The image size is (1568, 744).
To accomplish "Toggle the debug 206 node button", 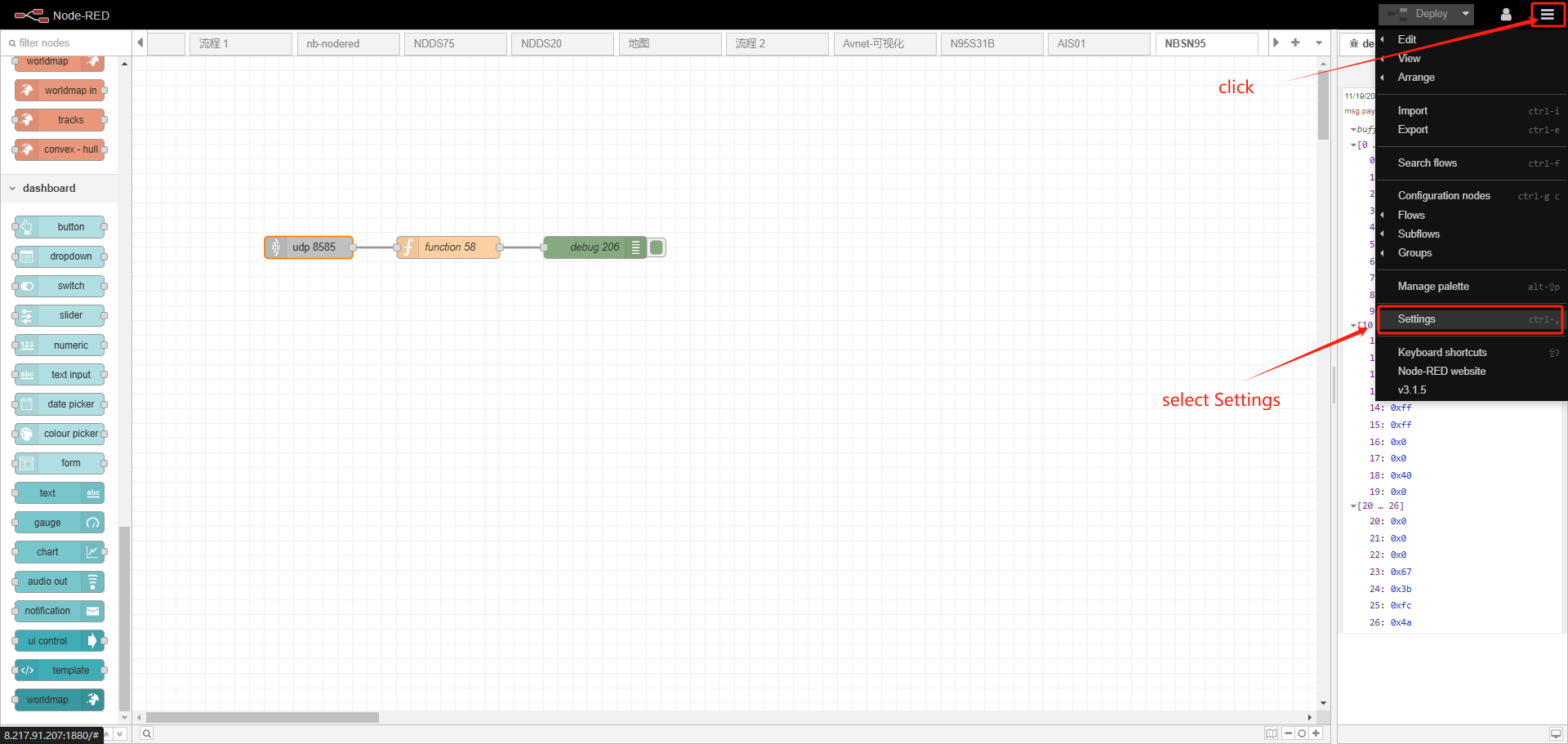I will [x=657, y=247].
